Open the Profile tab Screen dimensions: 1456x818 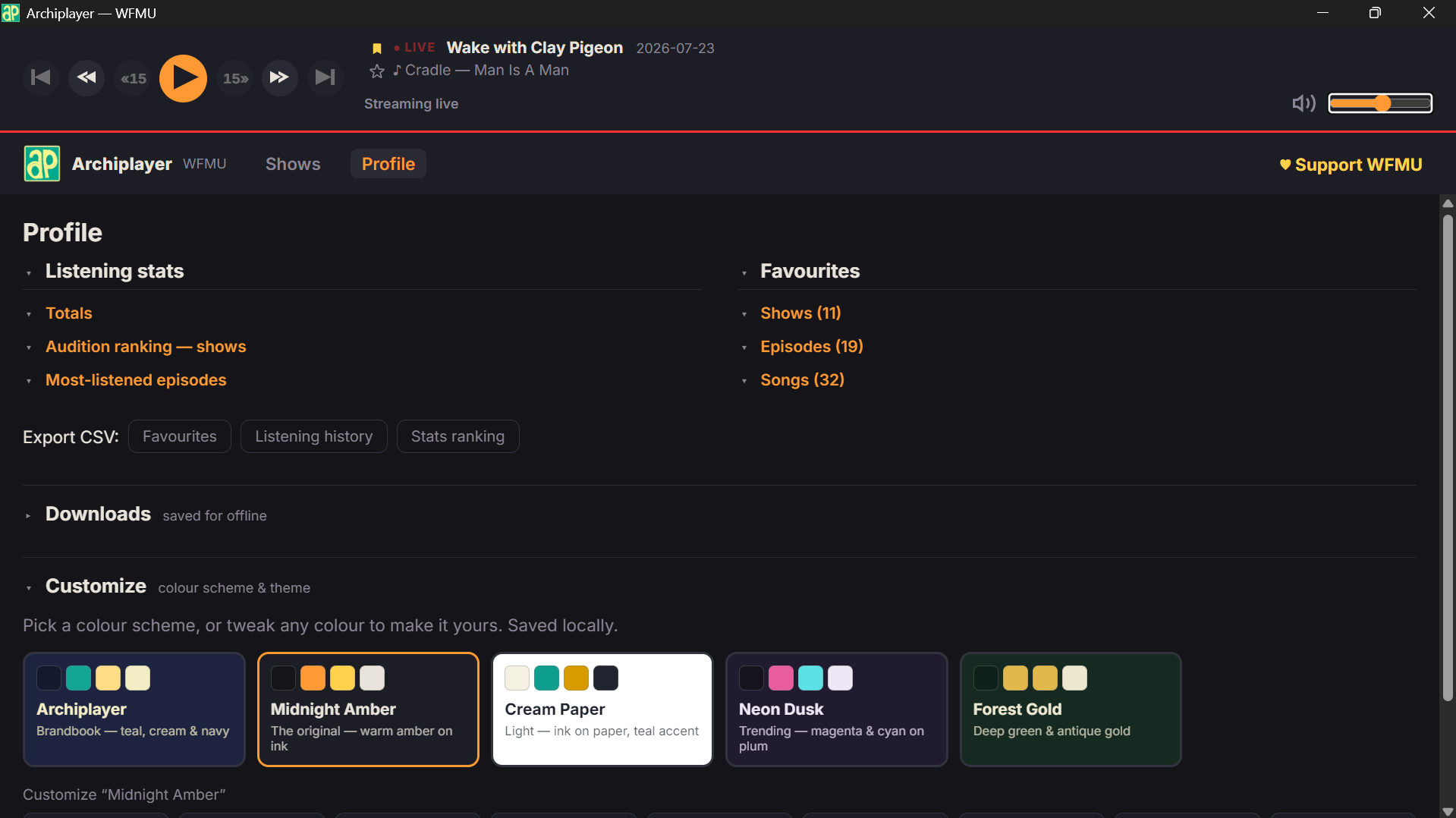[388, 164]
